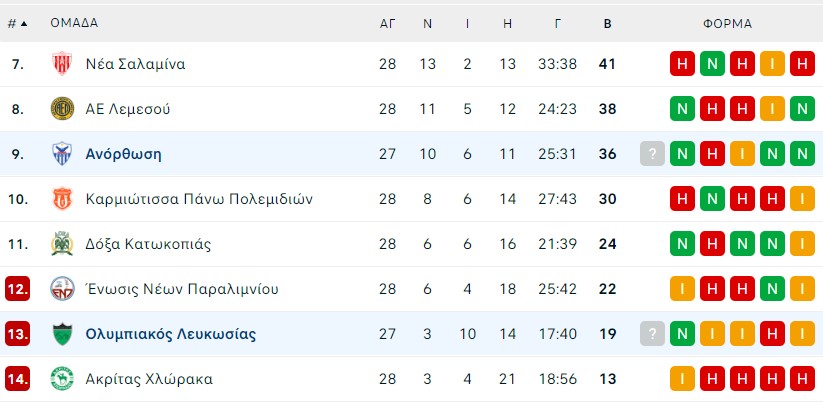
Task: Sort by the ΑΓ matches column header
Action: [x=387, y=24]
